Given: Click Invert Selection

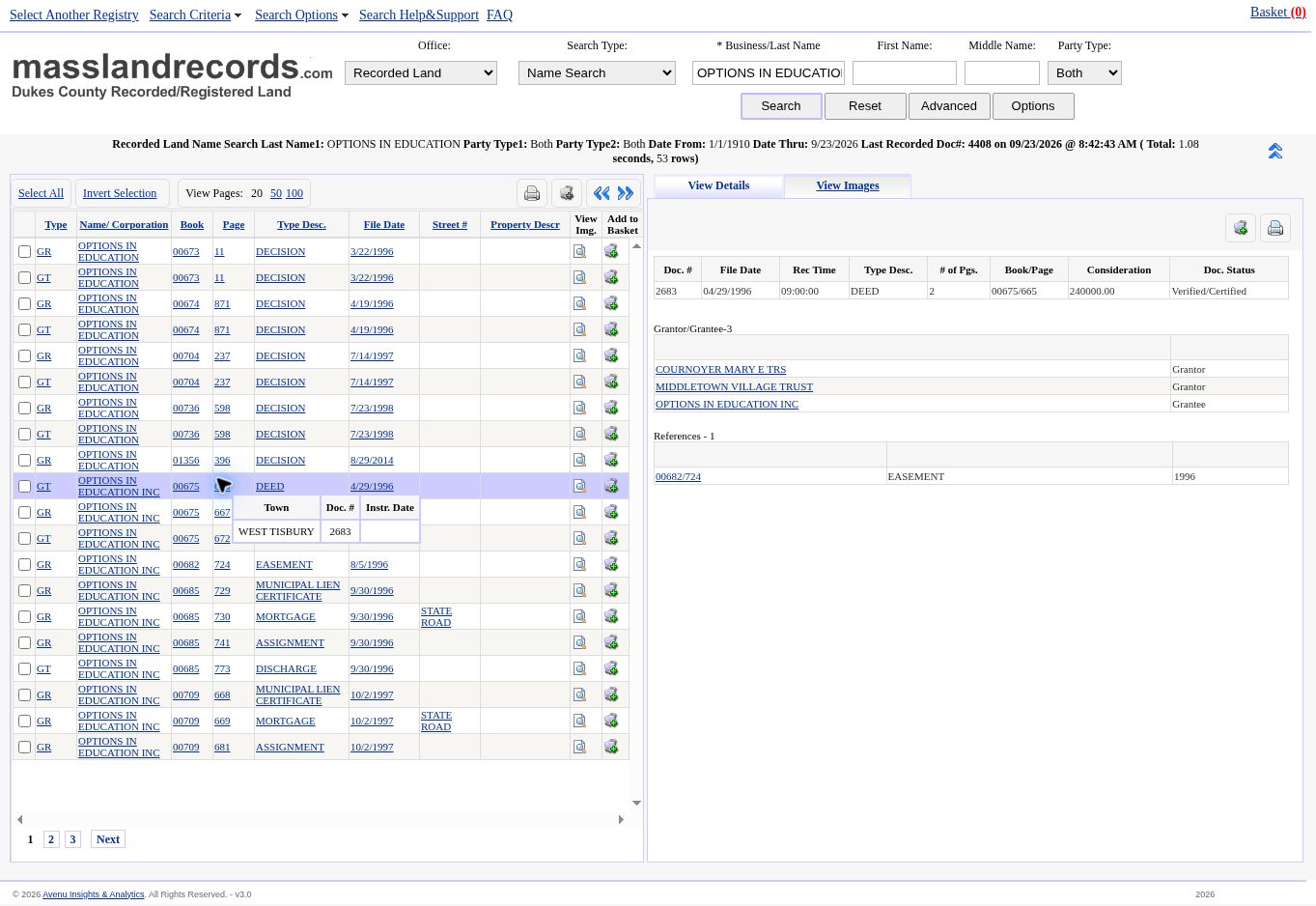Looking at the screenshot, I should [120, 193].
